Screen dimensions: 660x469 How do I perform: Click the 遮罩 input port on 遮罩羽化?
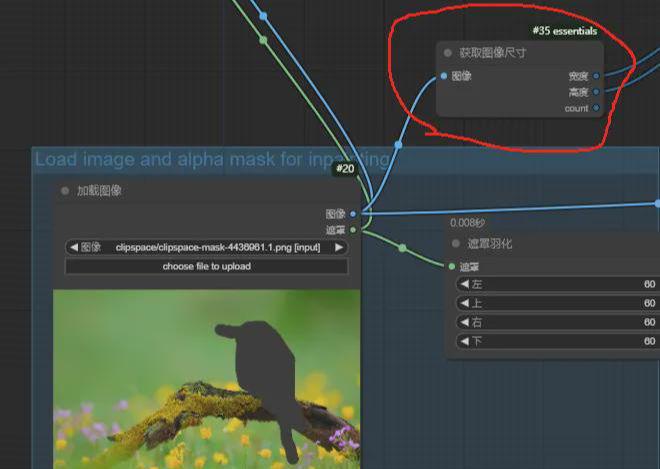click(x=452, y=266)
